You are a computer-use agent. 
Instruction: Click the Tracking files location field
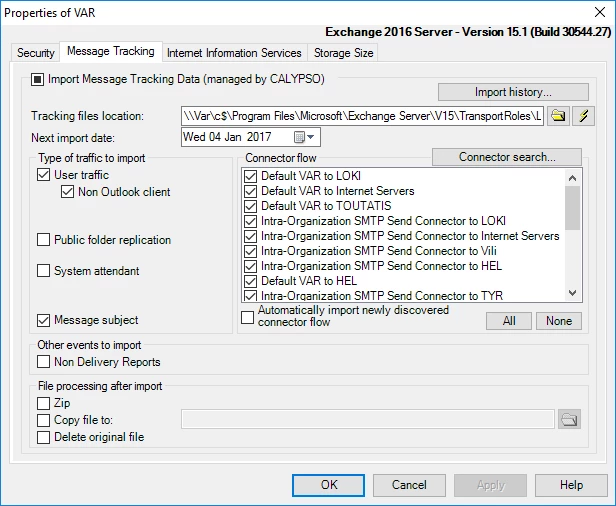coord(362,116)
